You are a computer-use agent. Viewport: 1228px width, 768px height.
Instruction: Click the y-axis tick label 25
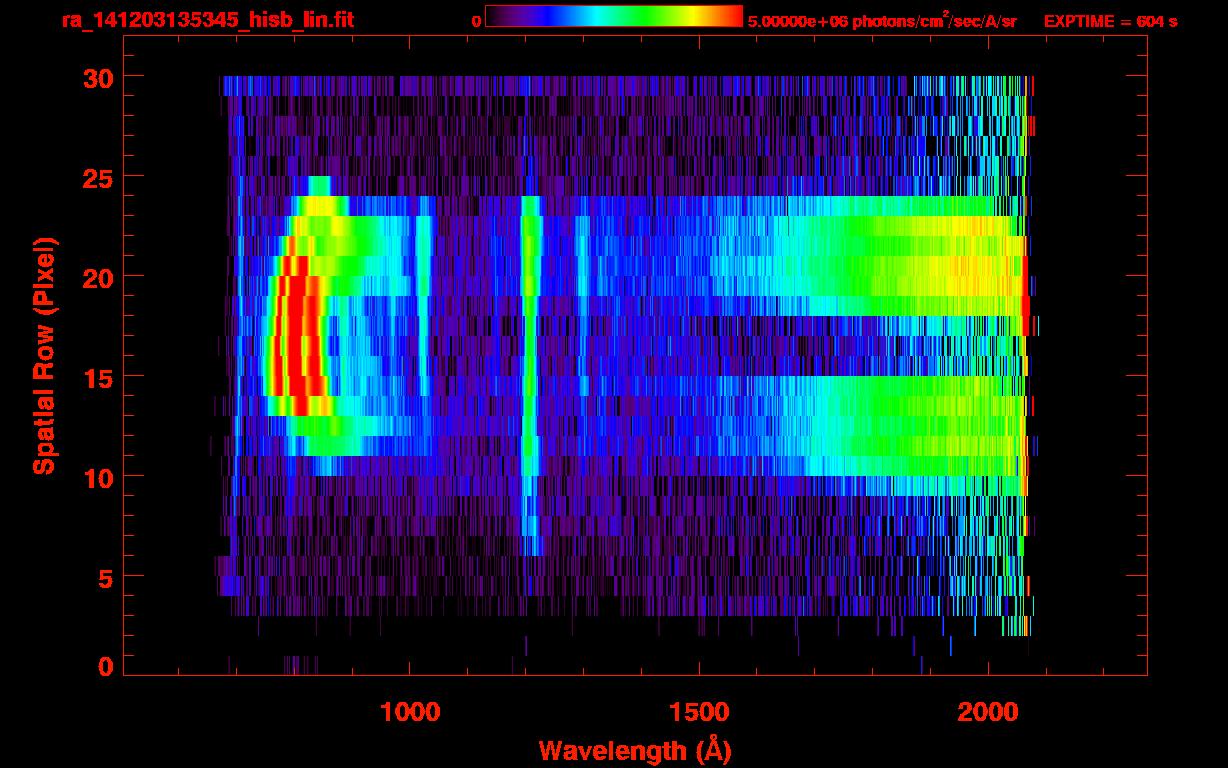pyautogui.click(x=98, y=177)
